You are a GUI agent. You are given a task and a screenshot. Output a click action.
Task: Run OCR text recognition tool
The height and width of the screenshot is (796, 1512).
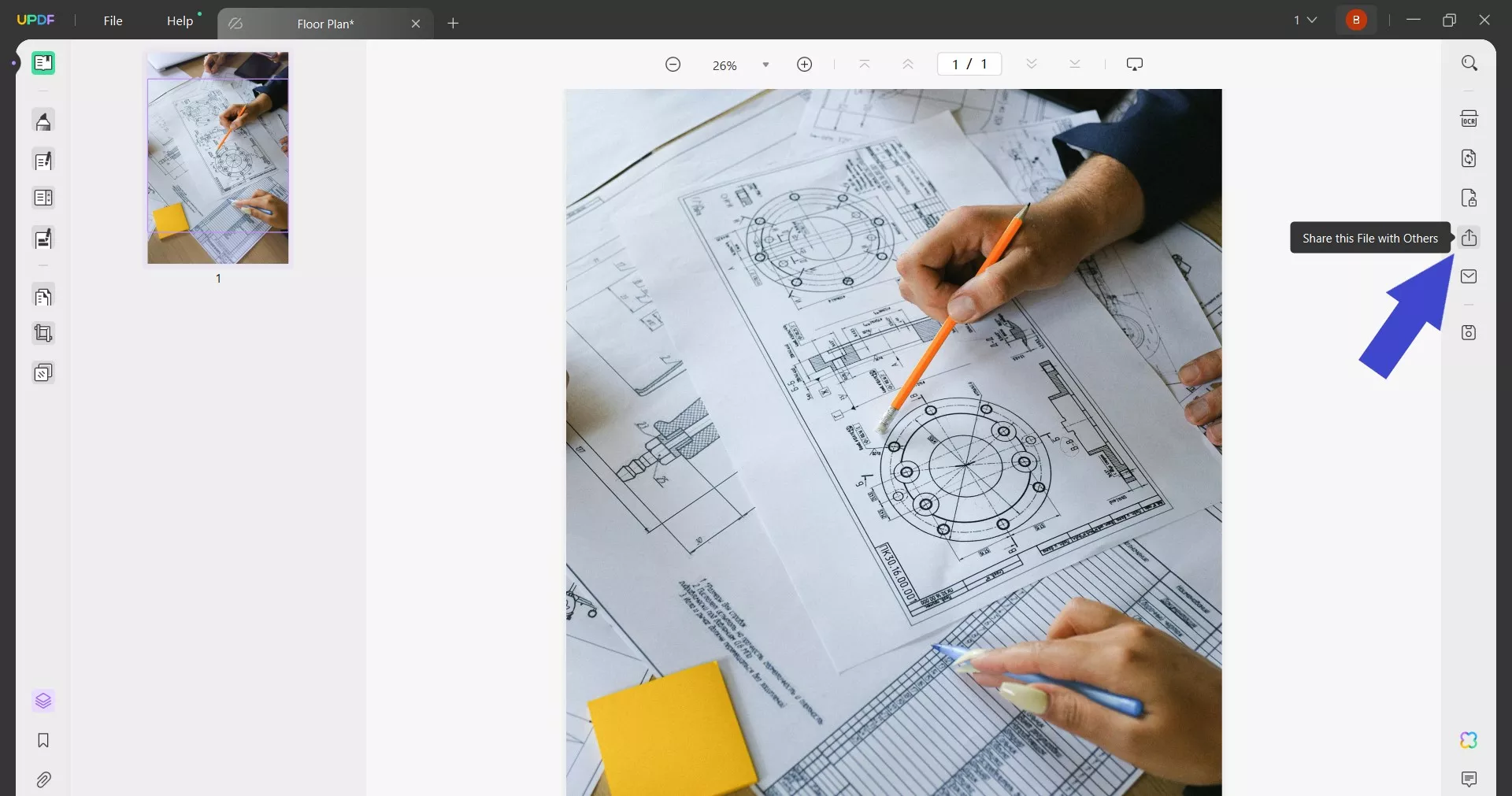[x=1469, y=119]
